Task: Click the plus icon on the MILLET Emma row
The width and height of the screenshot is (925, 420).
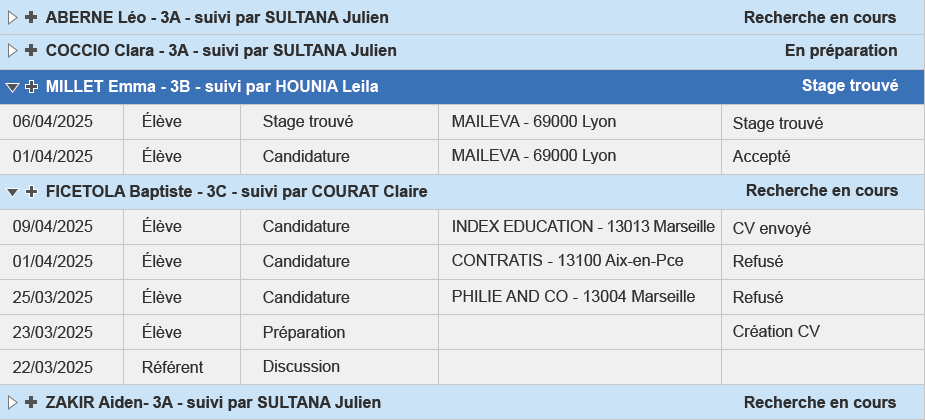Action: pos(31,87)
